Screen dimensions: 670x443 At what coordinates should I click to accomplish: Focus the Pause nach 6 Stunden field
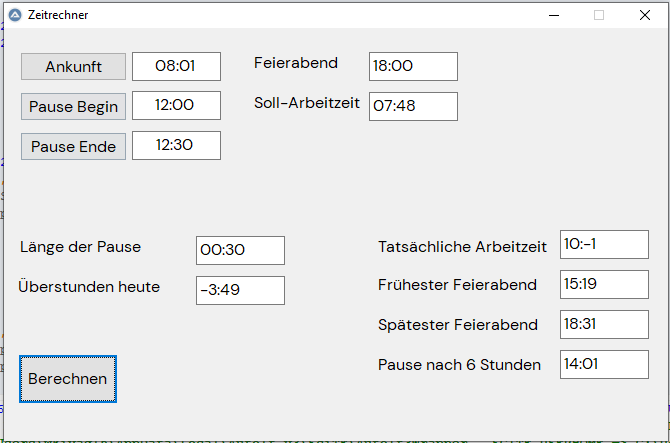click(x=604, y=364)
